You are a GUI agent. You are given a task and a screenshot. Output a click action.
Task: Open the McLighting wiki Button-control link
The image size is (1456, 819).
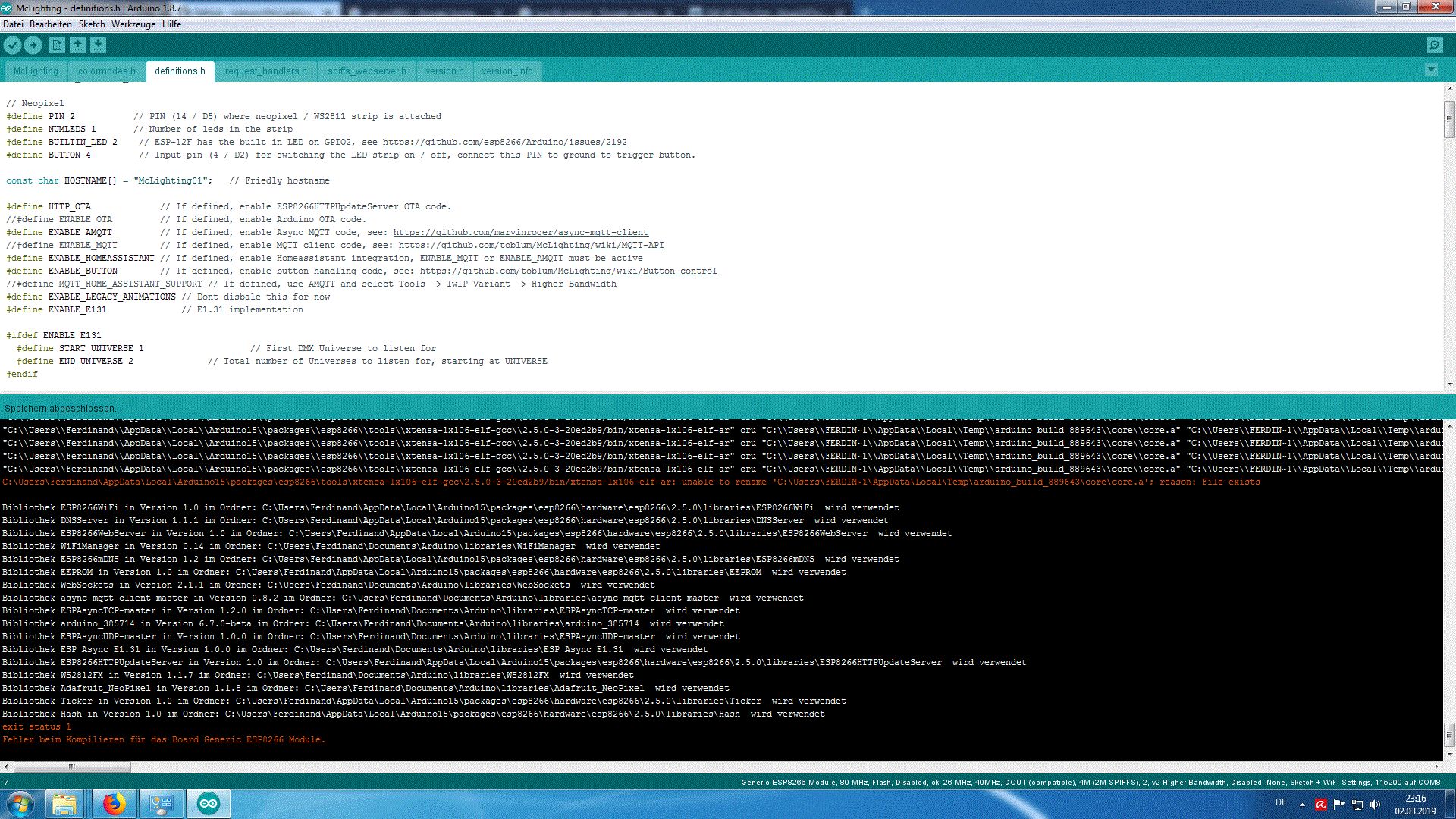pyautogui.click(x=568, y=271)
